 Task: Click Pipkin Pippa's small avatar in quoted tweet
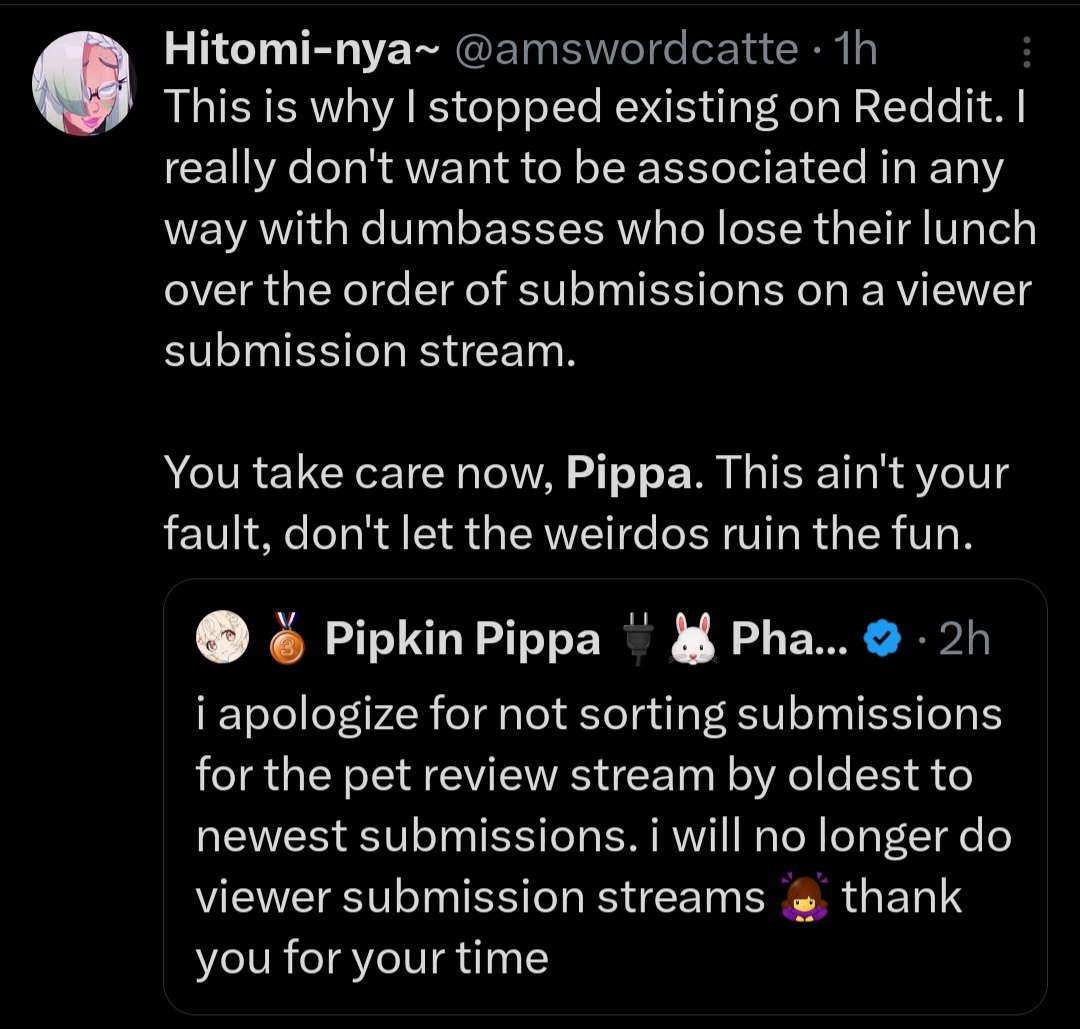222,636
